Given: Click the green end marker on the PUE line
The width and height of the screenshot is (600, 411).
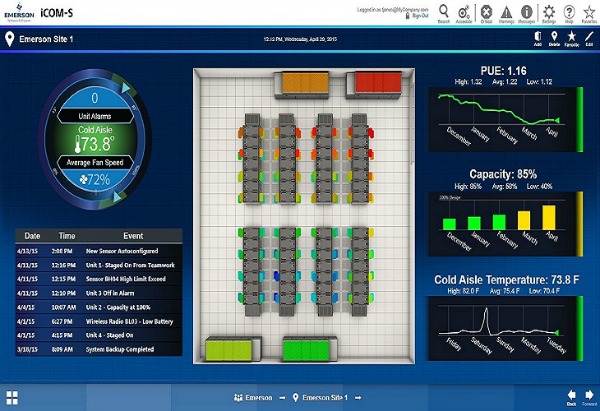Looking at the screenshot, I should click(x=558, y=121).
